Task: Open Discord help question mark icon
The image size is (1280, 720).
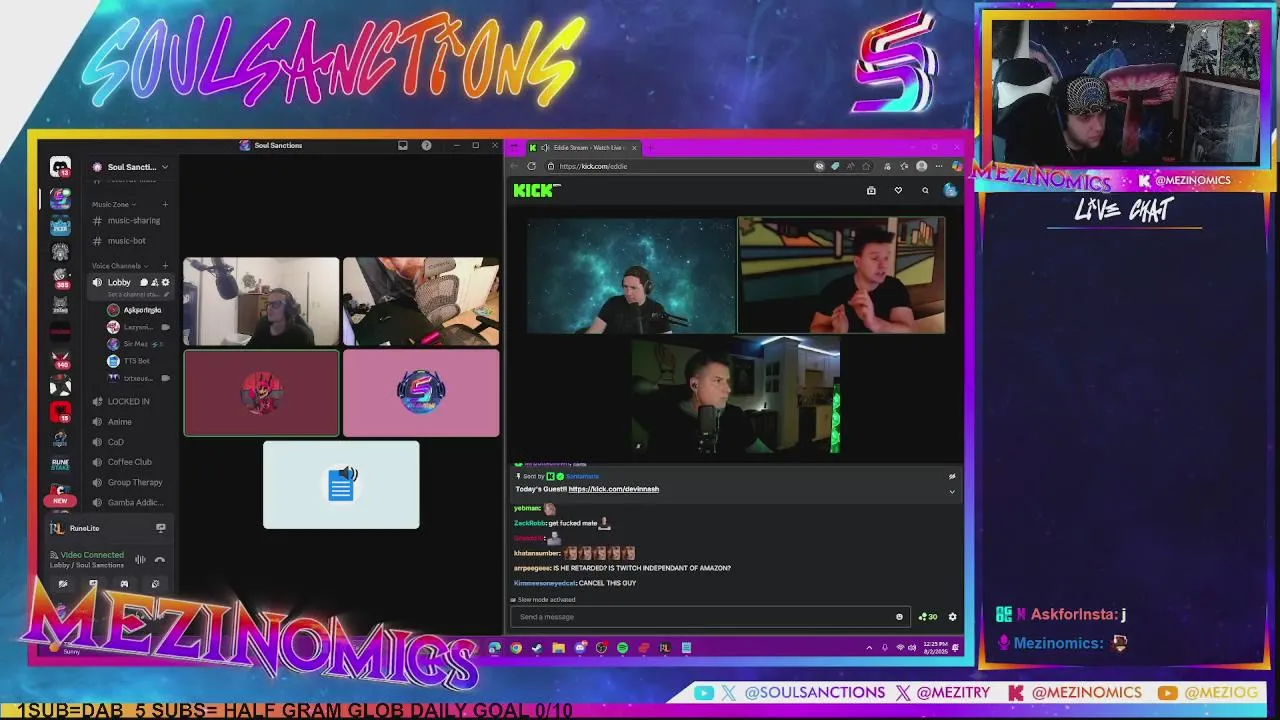Action: 426,145
